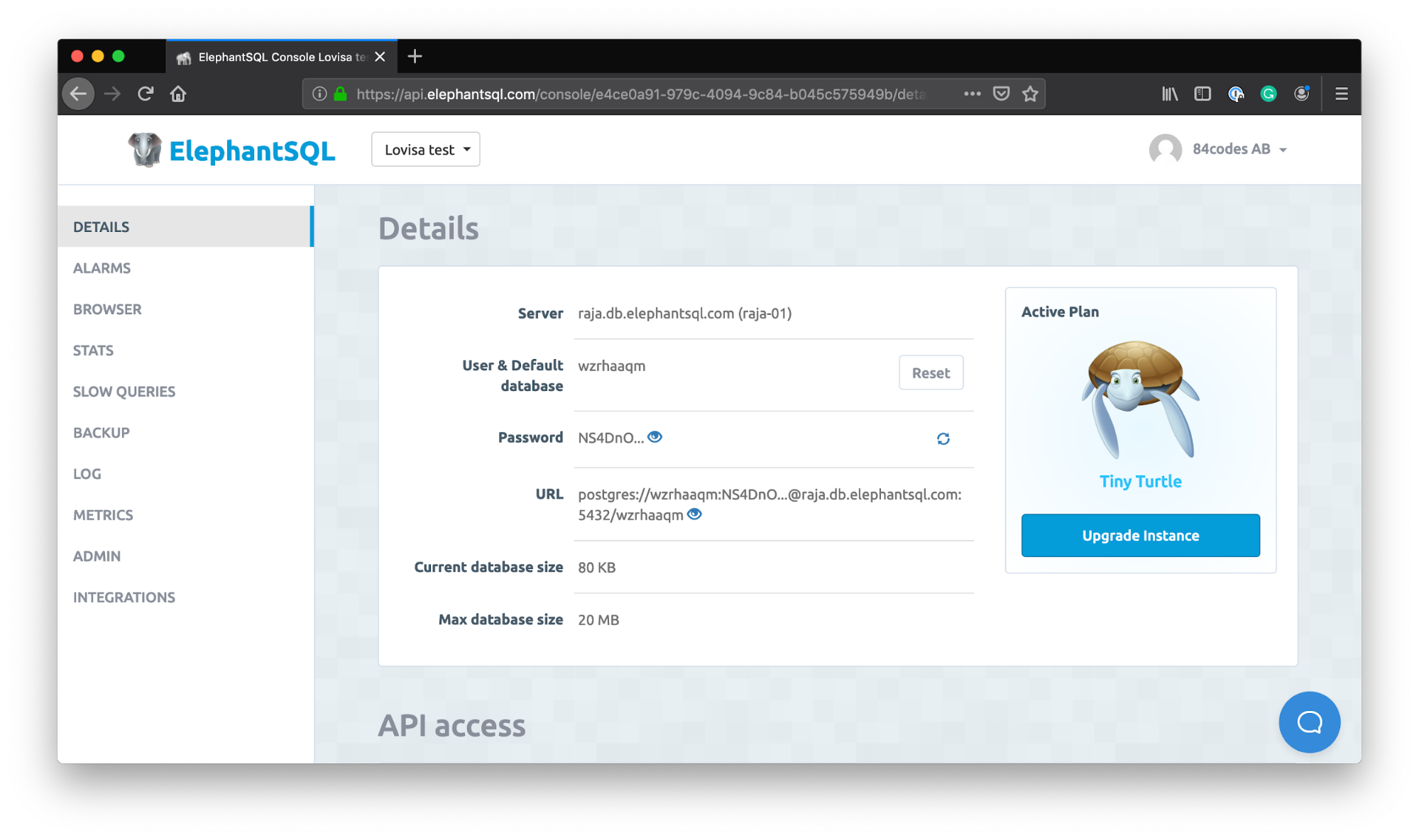Click the browser address bar URL
This screenshot has width=1419, height=840.
tap(639, 94)
